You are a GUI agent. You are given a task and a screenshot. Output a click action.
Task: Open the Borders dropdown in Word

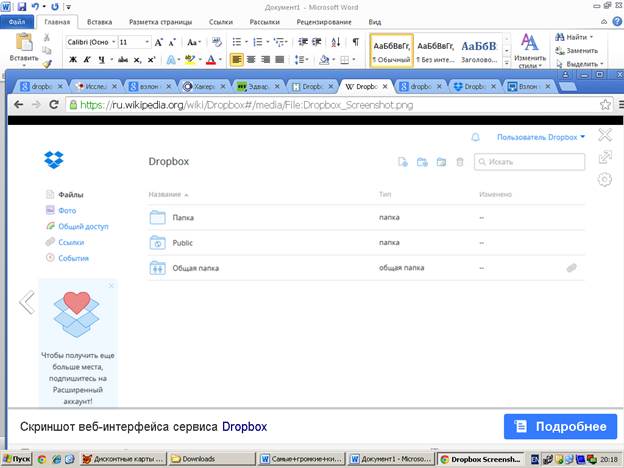click(348, 60)
